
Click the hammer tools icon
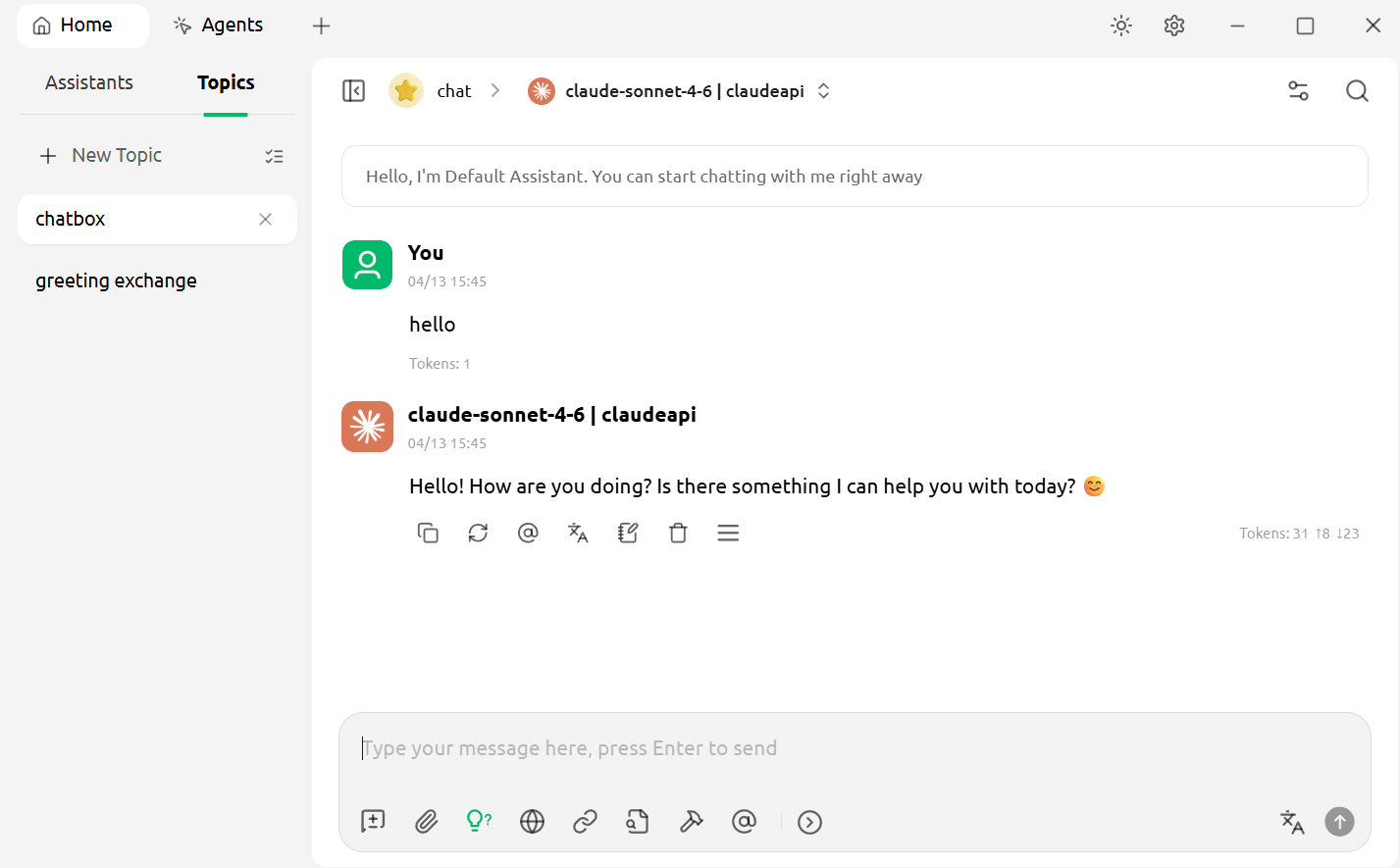tap(692, 821)
